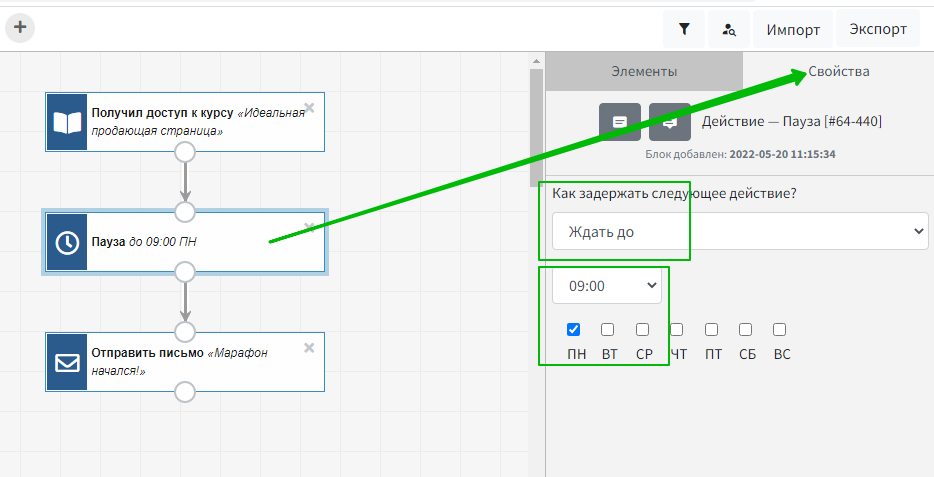The image size is (934, 477).
Task: Click the first gray comment icon button
Action: pyautogui.click(x=619, y=122)
